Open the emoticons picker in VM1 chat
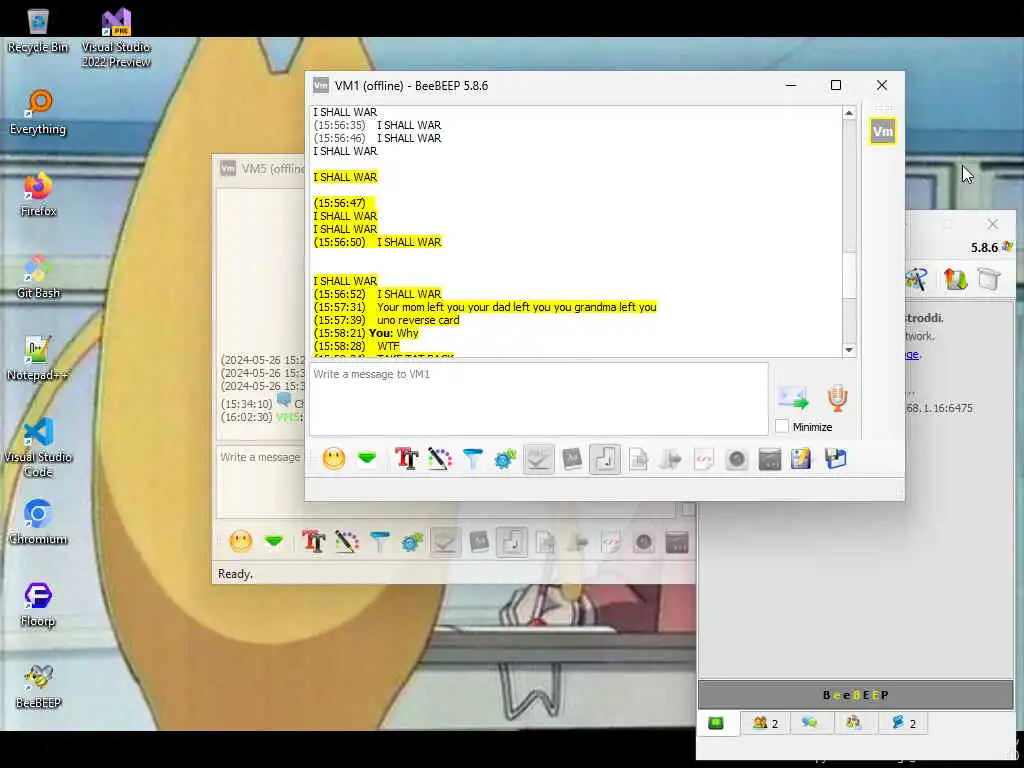The height and width of the screenshot is (768, 1024). point(334,458)
